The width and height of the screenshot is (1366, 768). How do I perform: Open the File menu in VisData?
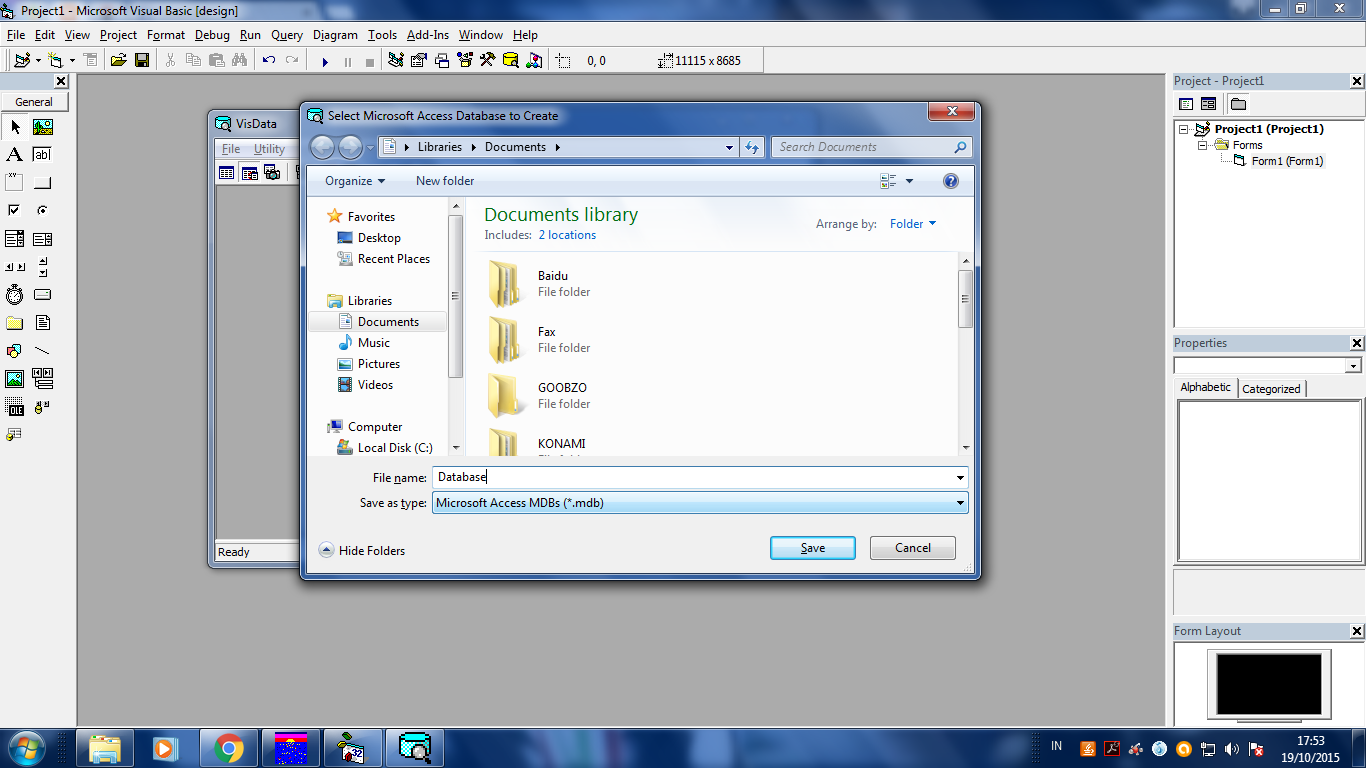pyautogui.click(x=231, y=148)
